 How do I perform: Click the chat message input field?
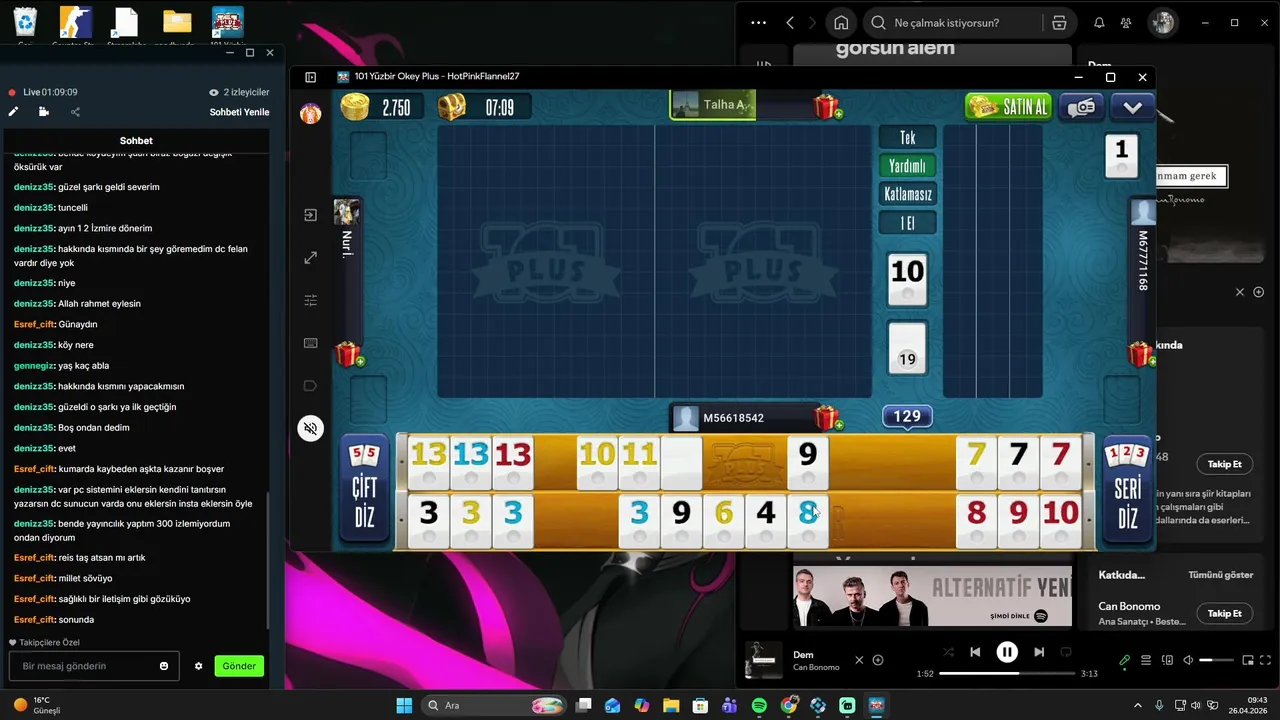pos(94,666)
